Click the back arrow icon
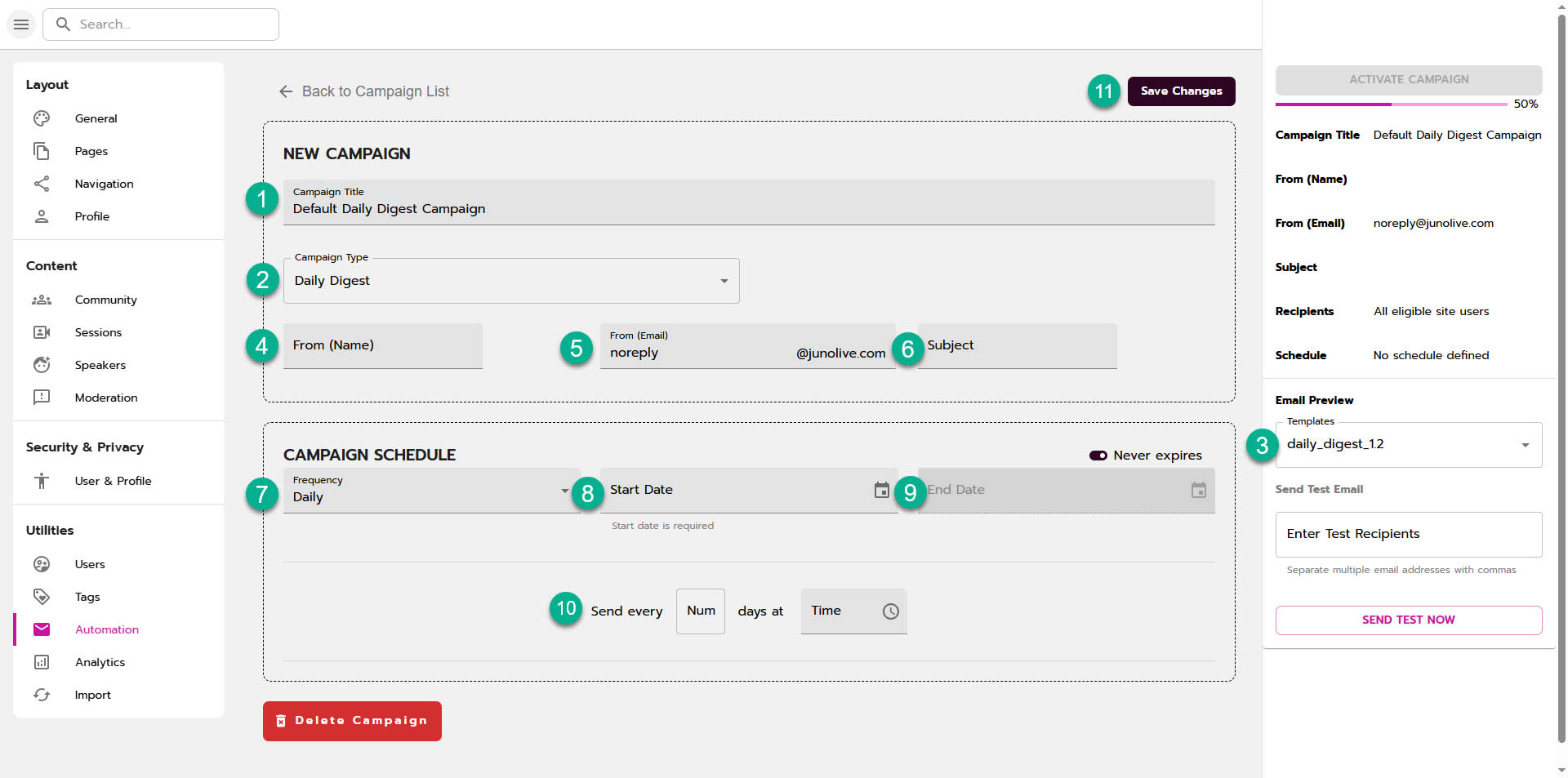Image resolution: width=1568 pixels, height=778 pixels. click(286, 91)
